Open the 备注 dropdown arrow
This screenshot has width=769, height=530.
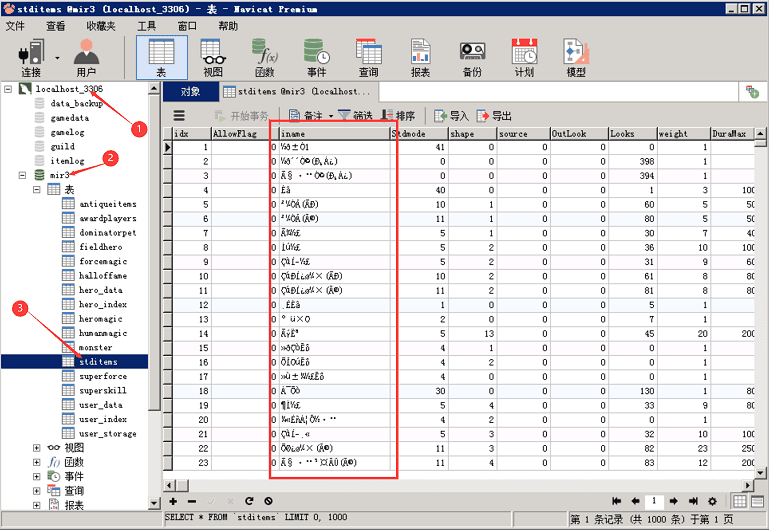tap(329, 116)
